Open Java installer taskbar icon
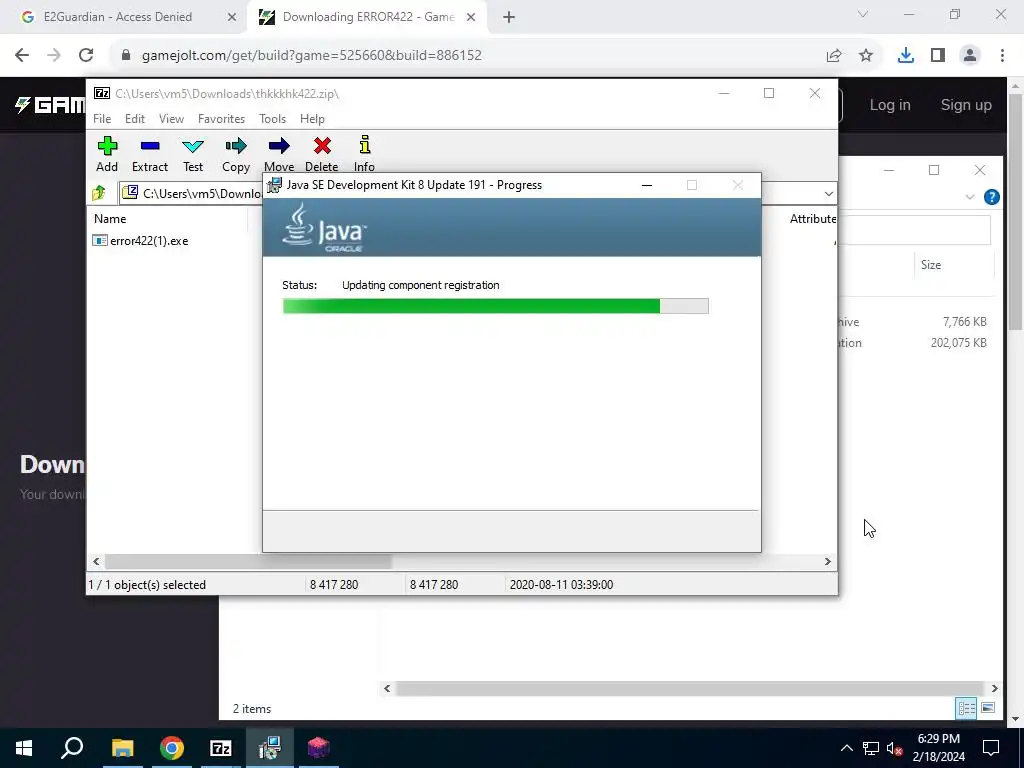Viewport: 1024px width, 768px height. tap(270, 748)
